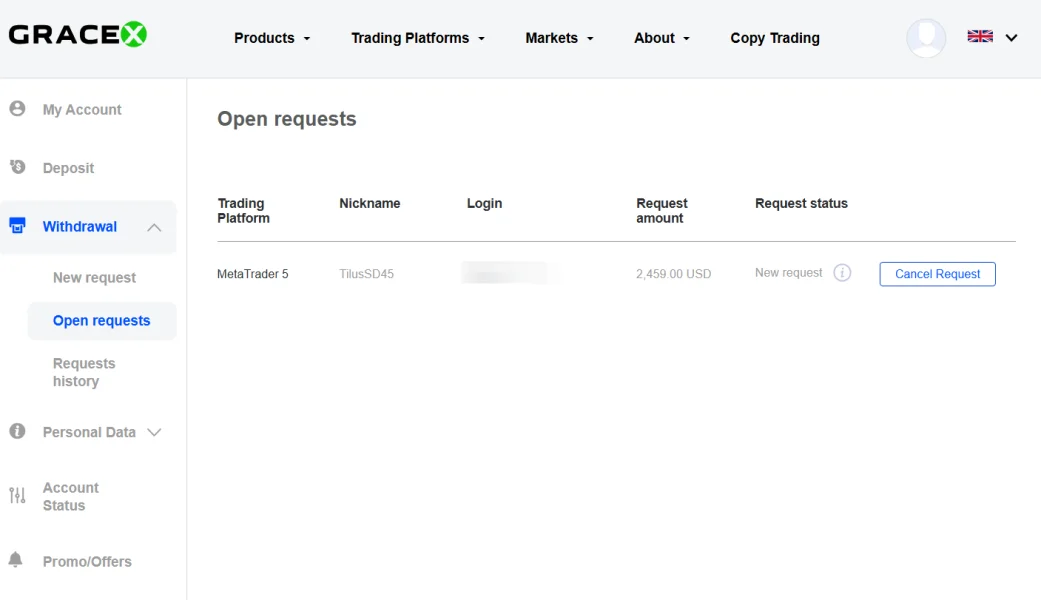Open My Account in sidebar
The image size is (1041, 600).
click(x=82, y=110)
